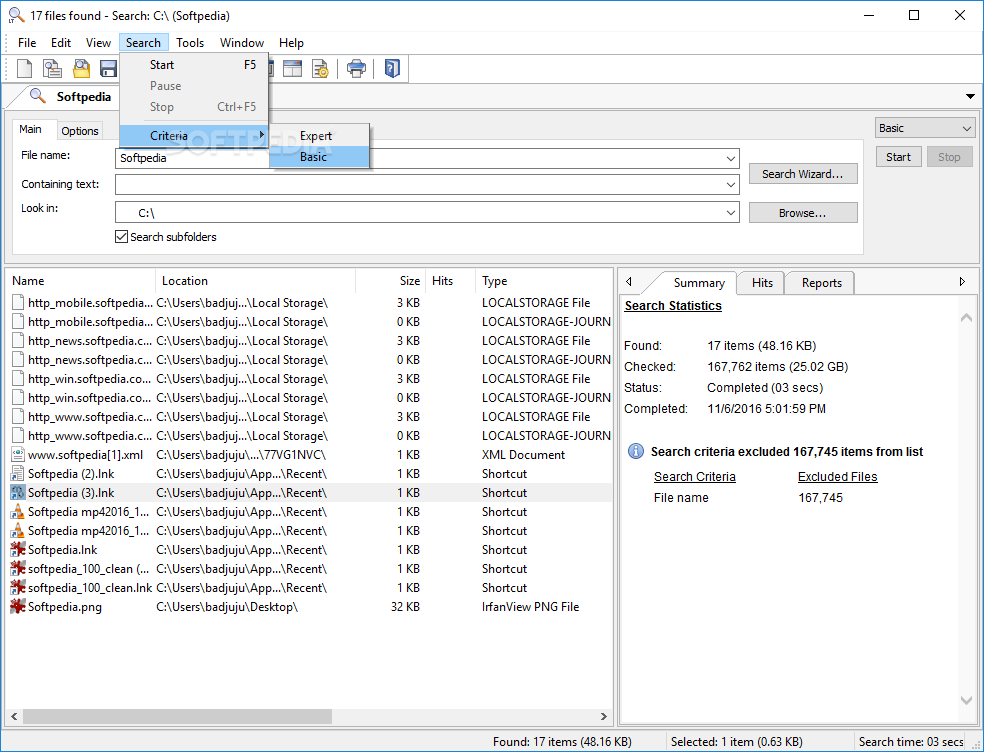Click the app icon in the title bar
984x752 pixels.
[x=16, y=15]
